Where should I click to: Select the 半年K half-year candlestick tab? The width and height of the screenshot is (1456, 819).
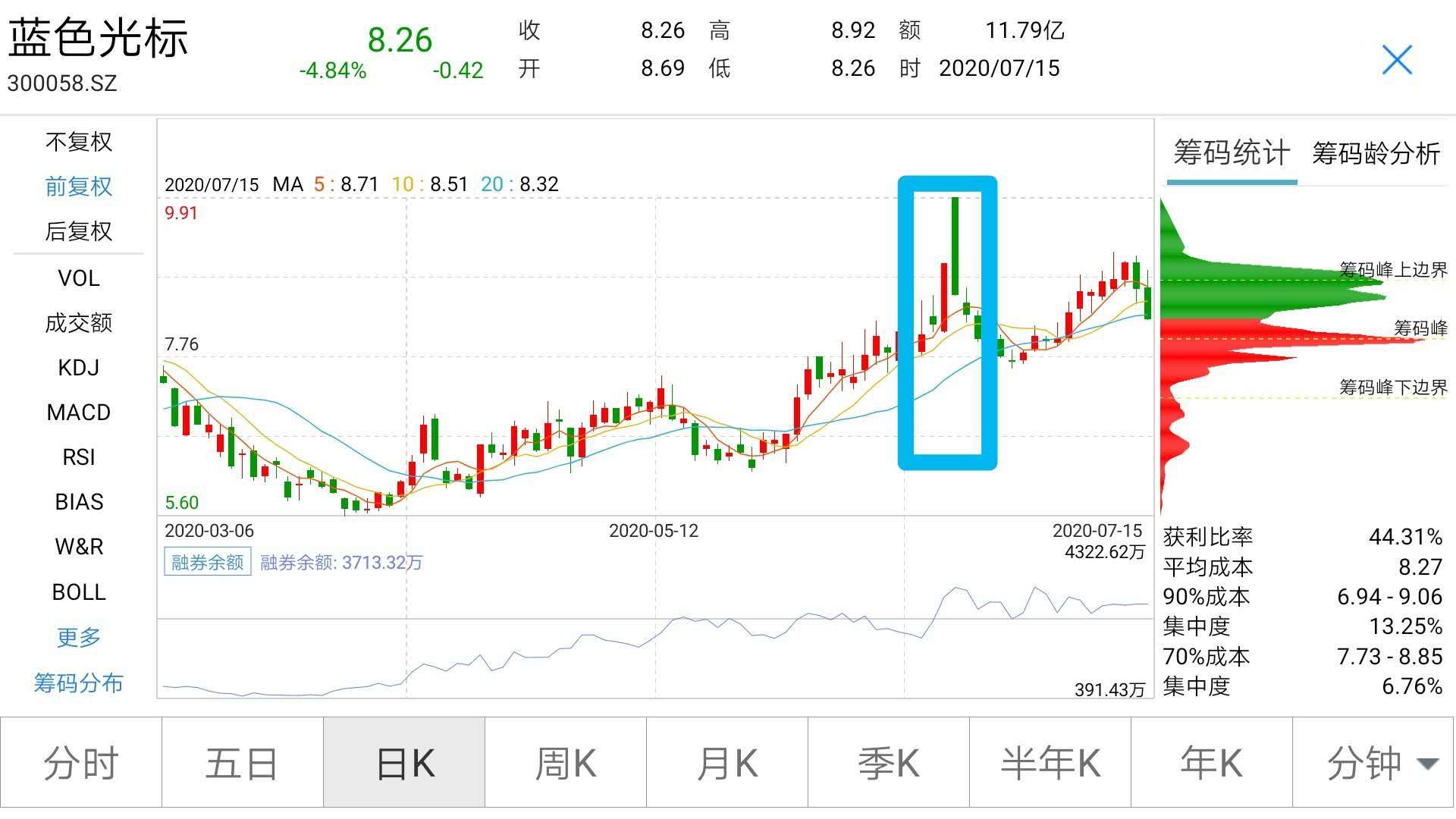coord(1050,763)
